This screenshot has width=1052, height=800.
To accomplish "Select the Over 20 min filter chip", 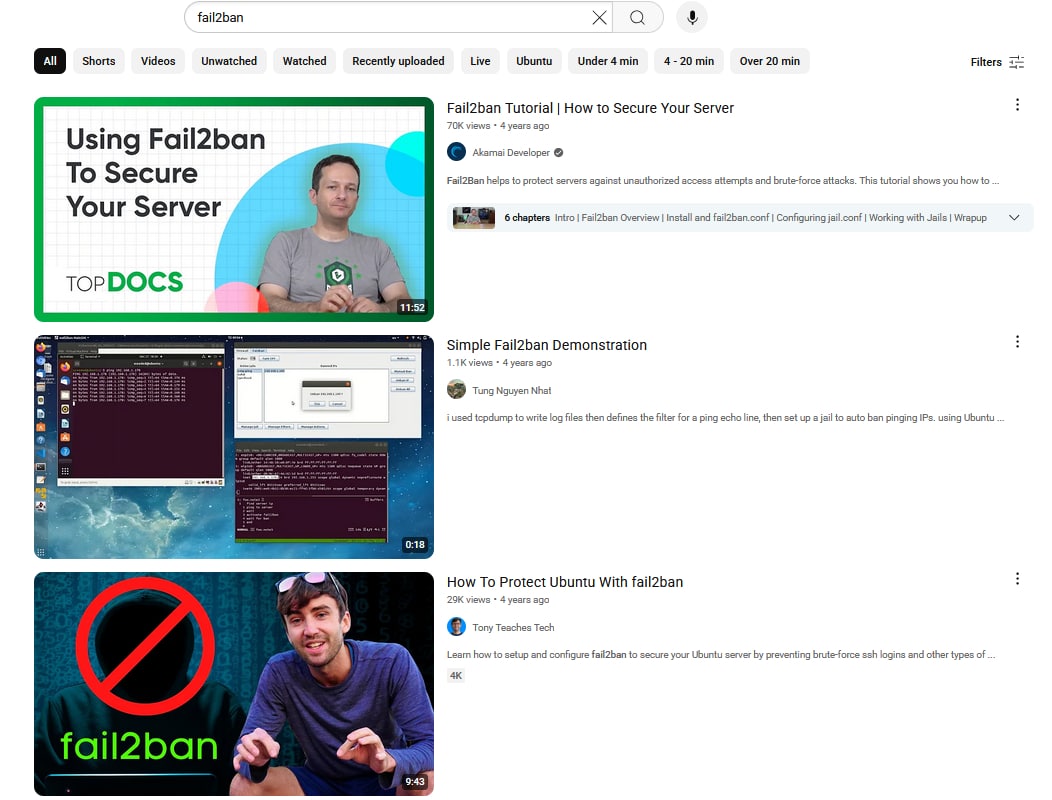I will coord(770,61).
